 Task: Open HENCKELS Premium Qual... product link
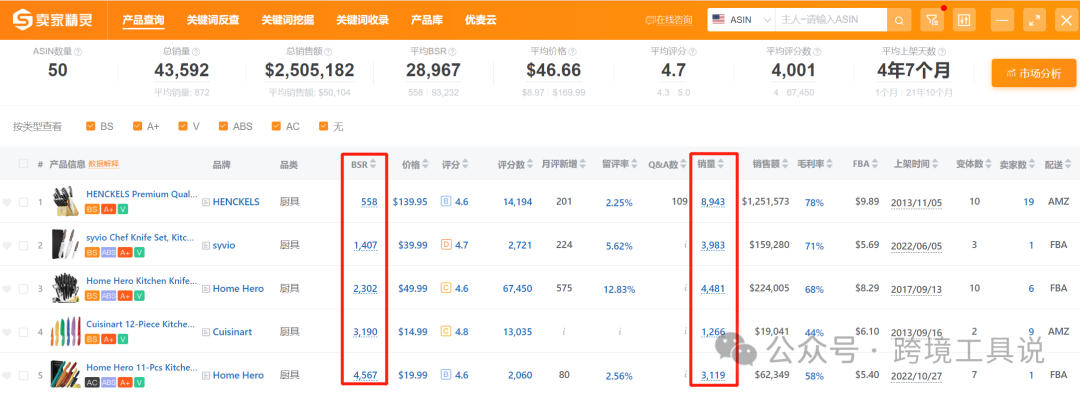click(x=141, y=194)
